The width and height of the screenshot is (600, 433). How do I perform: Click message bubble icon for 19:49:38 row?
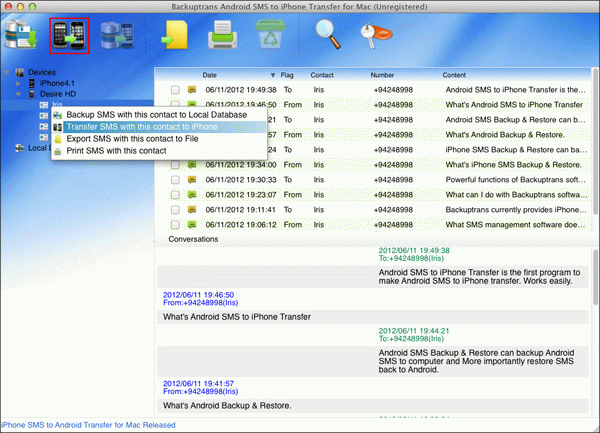click(x=192, y=90)
